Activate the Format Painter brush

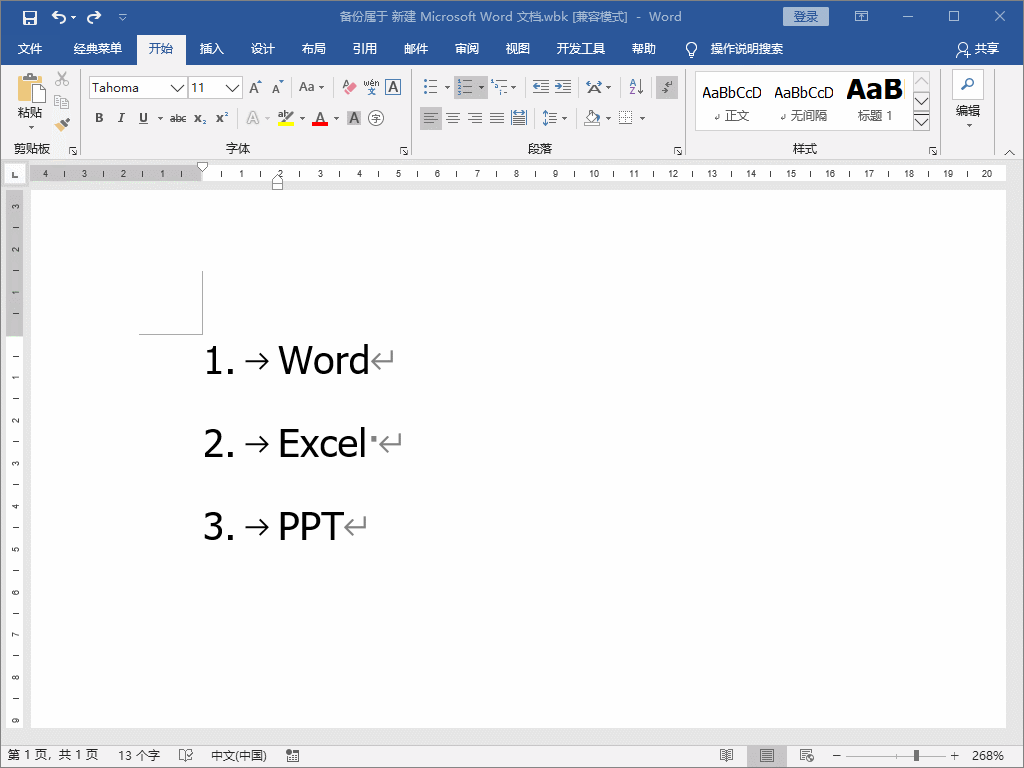pos(62,124)
